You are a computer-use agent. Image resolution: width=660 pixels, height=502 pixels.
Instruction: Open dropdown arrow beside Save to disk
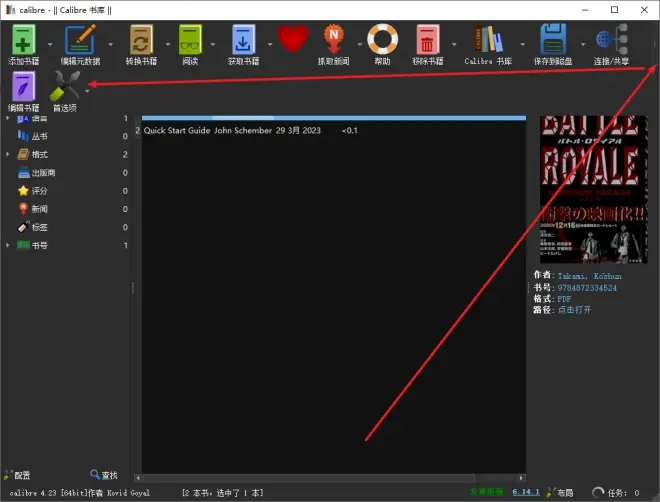coord(583,44)
